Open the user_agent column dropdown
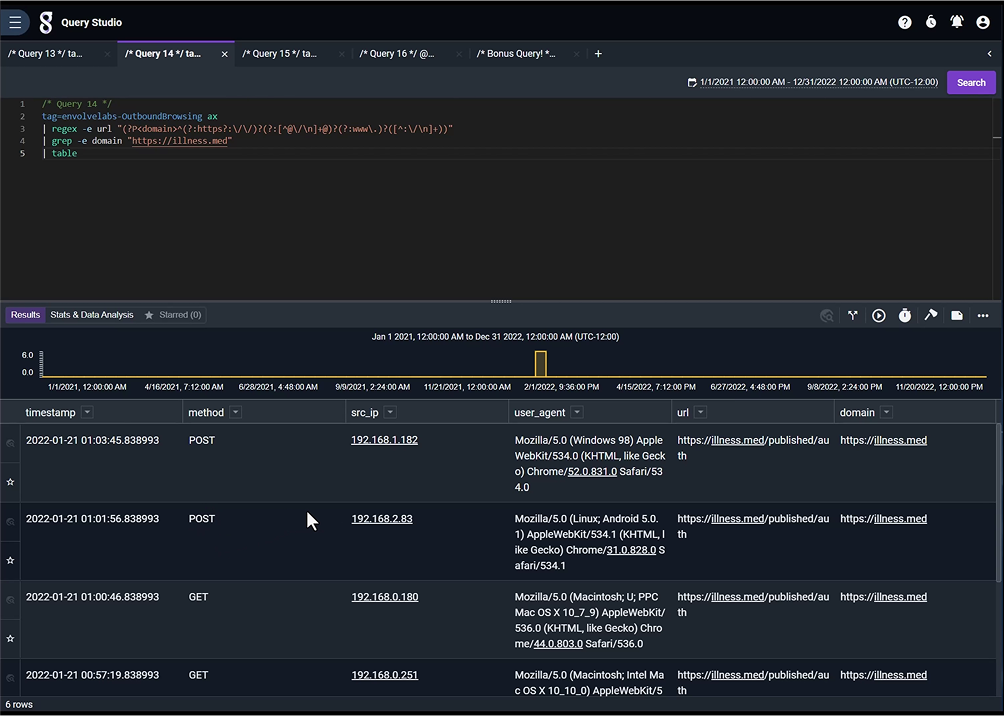The image size is (1005, 716). click(x=577, y=412)
